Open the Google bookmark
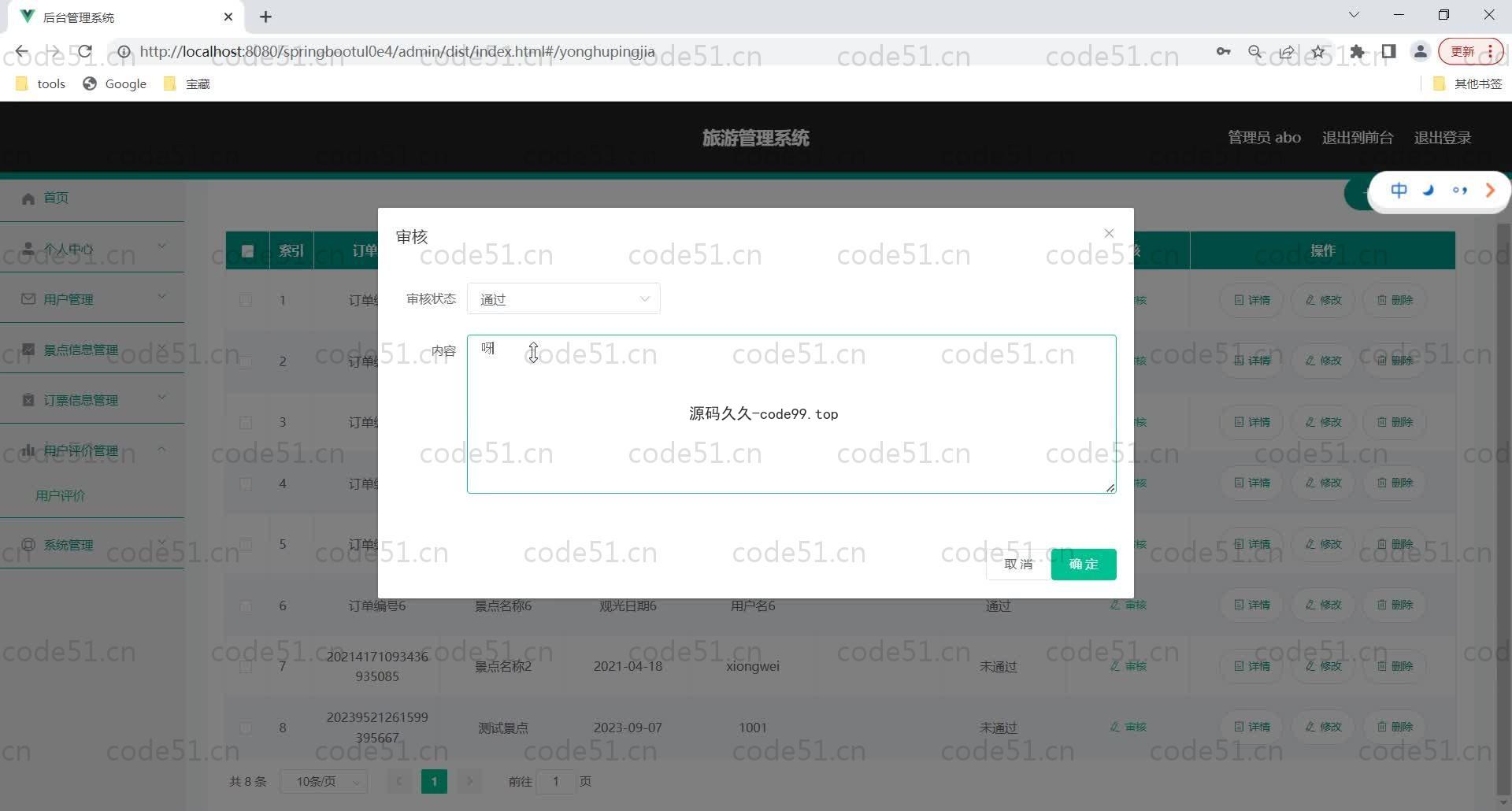The width and height of the screenshot is (1512, 811). (x=115, y=83)
